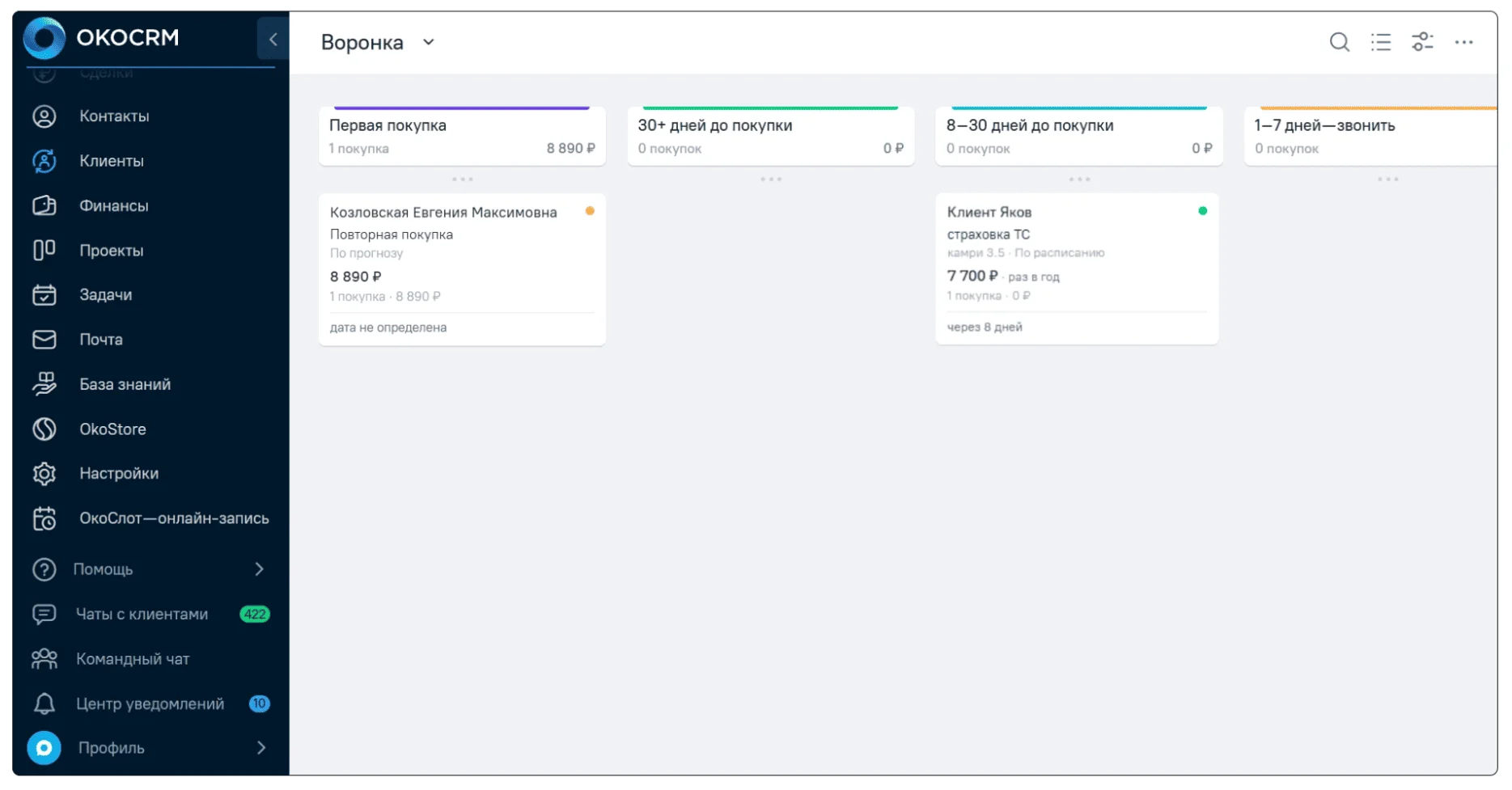
Task: Open the OkoStore icon
Action: [x=44, y=429]
